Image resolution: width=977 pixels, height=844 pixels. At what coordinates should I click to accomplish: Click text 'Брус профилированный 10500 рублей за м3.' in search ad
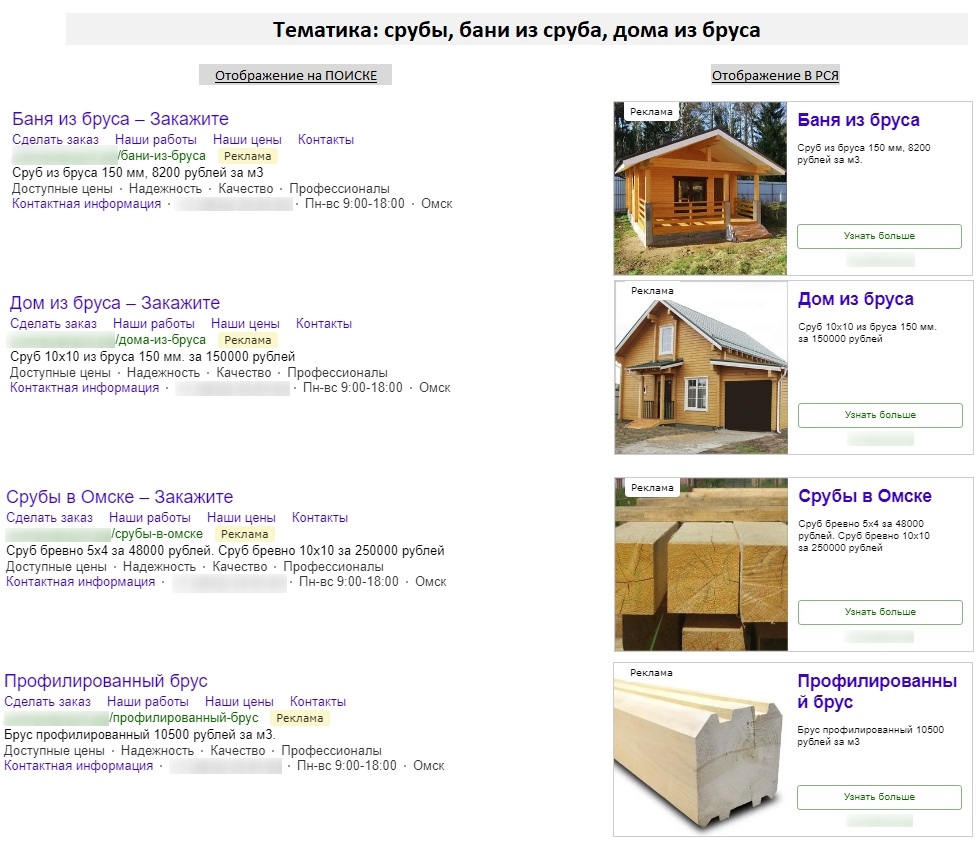click(140, 734)
